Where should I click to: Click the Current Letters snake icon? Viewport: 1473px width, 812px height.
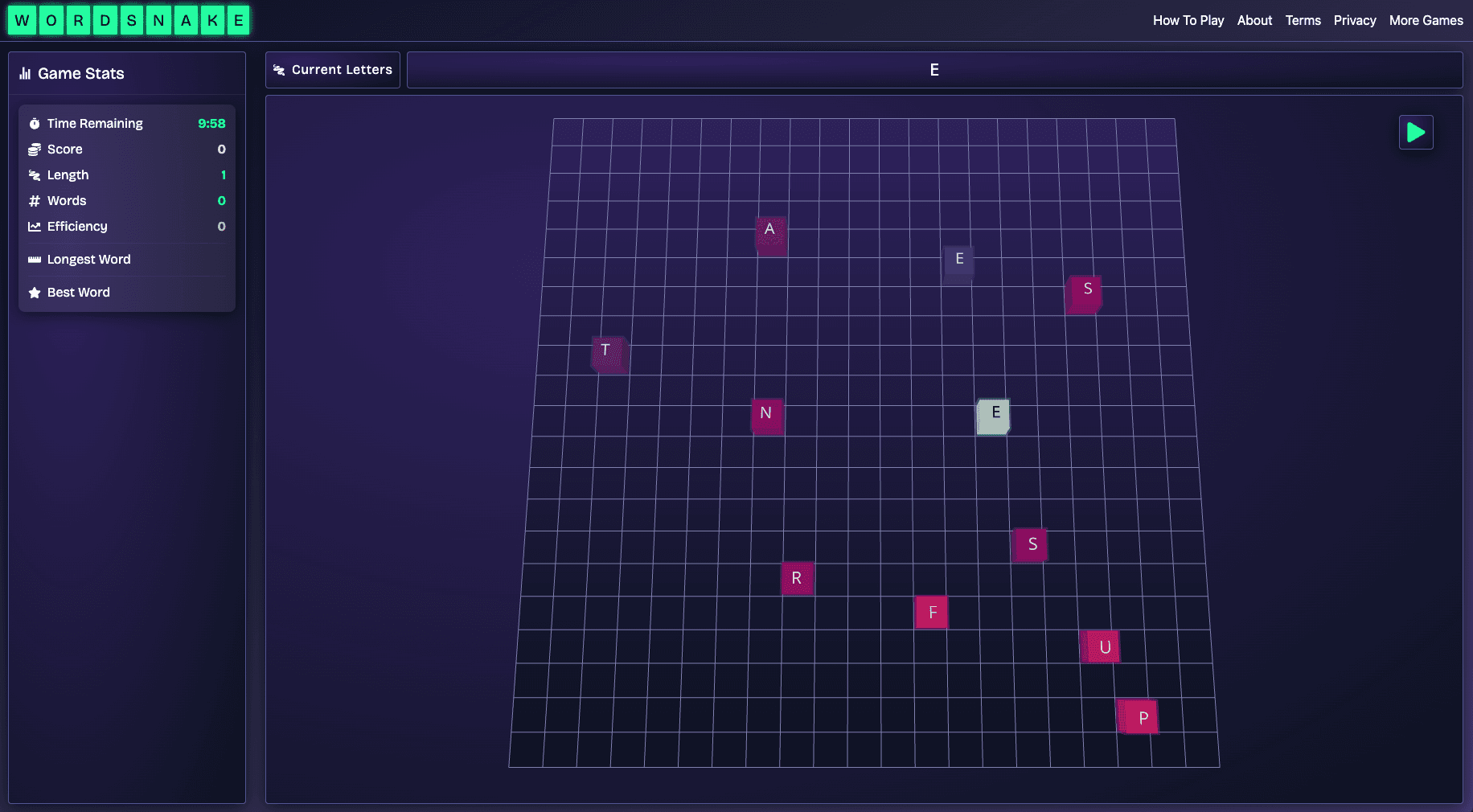[279, 70]
